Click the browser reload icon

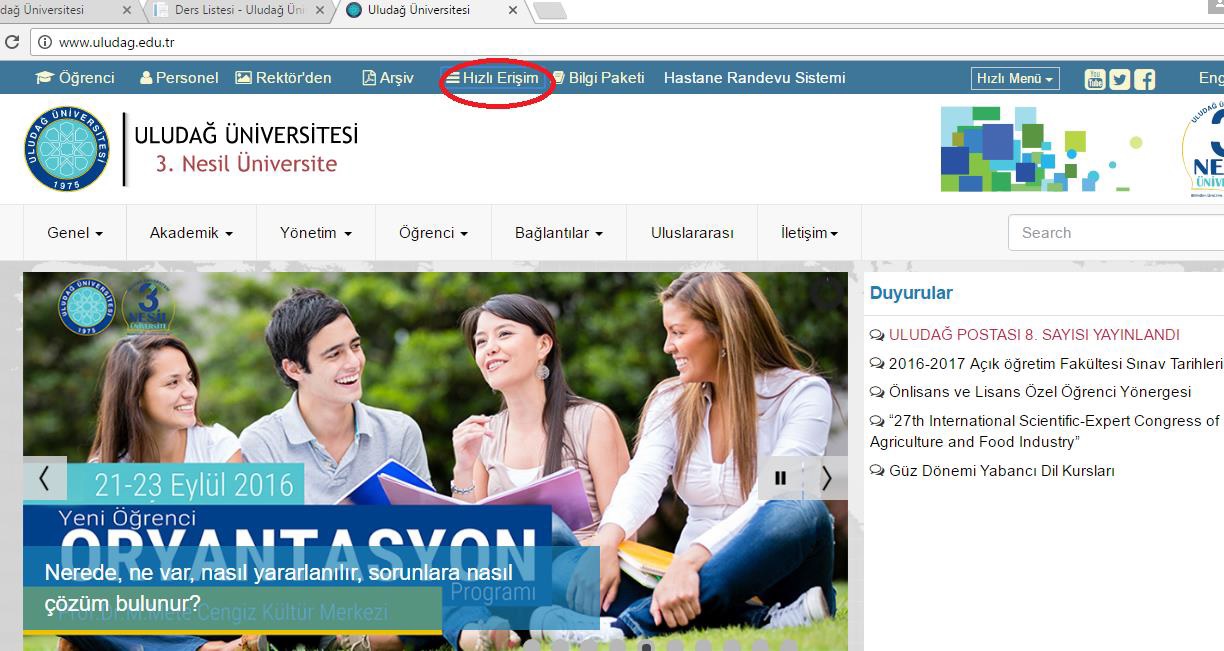coord(12,43)
